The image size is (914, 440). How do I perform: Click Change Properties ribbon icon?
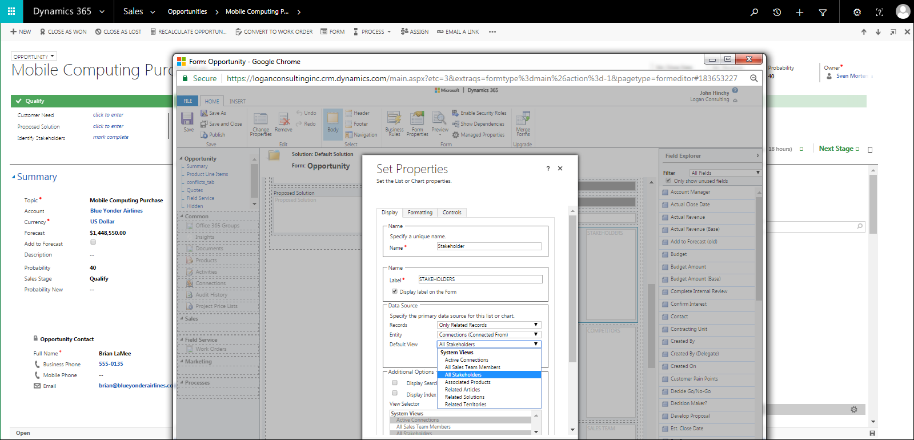261,124
